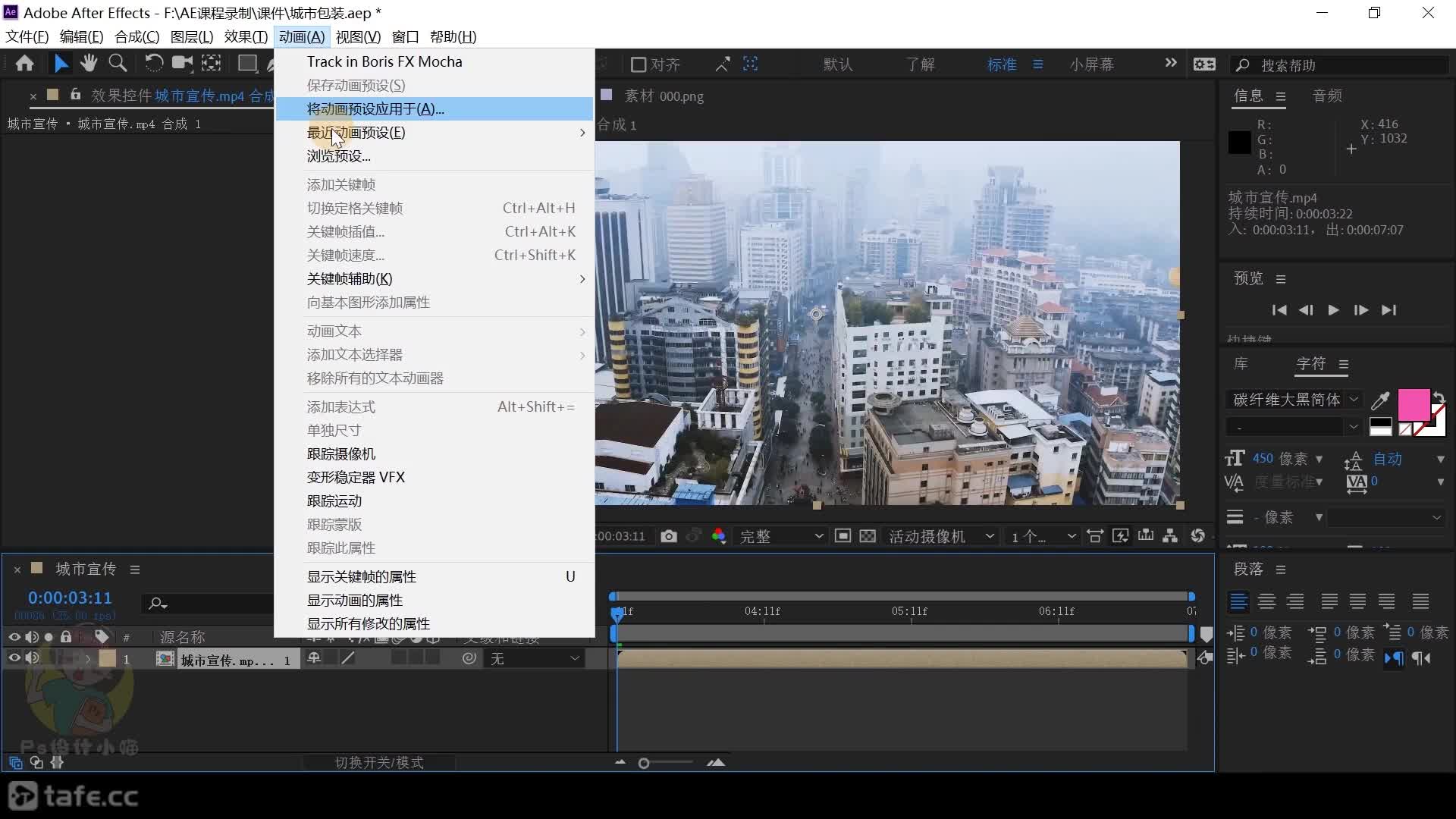Switch to 小屏幕 workspace
Image resolution: width=1456 pixels, height=819 pixels.
tap(1092, 64)
